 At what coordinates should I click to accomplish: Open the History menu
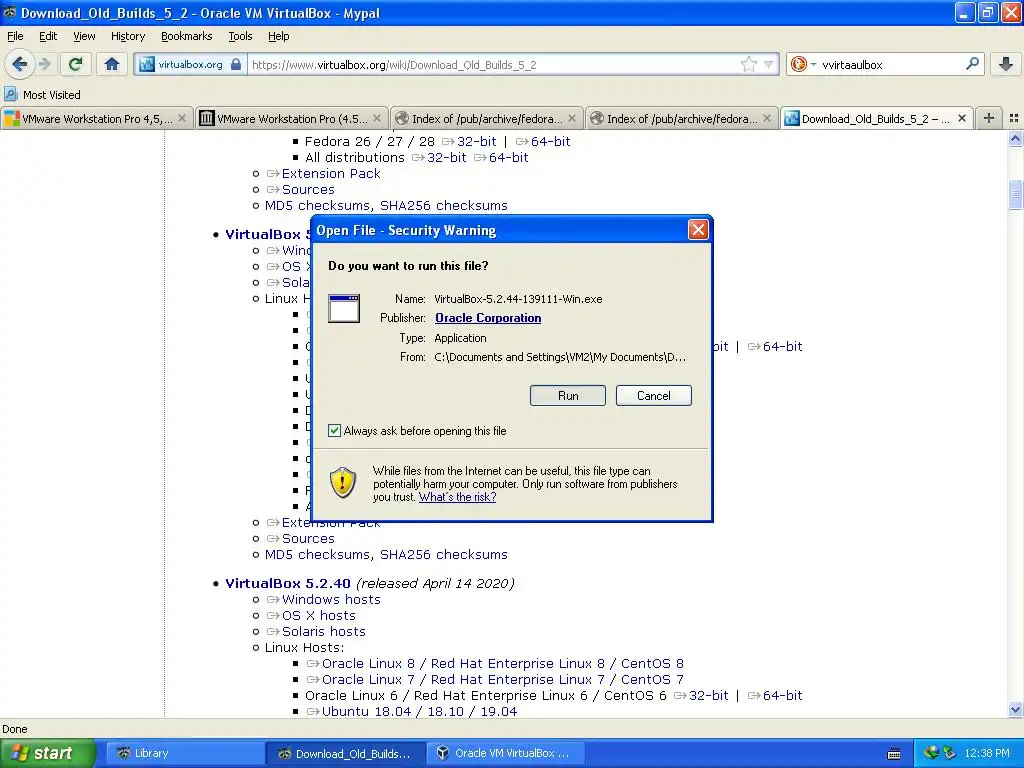click(x=128, y=36)
